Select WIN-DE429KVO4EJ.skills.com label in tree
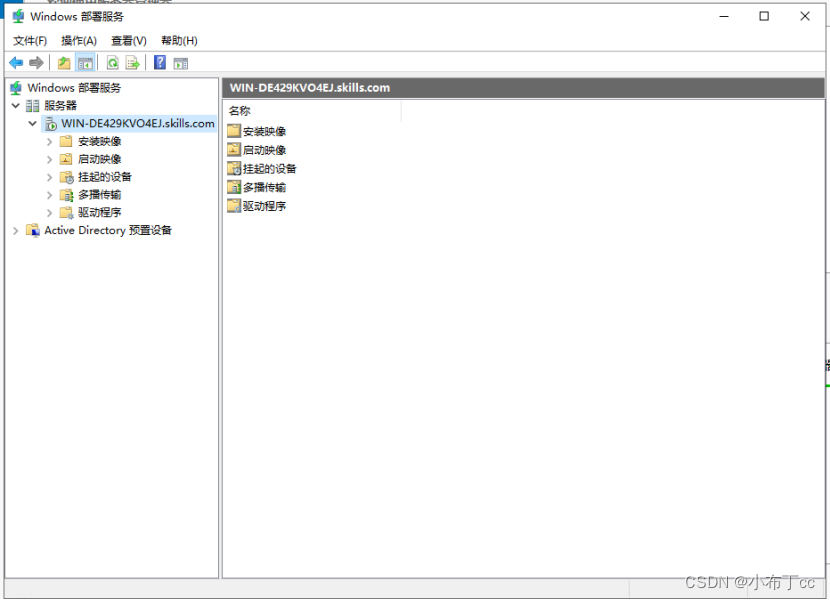The height and width of the screenshot is (600, 830). [138, 124]
